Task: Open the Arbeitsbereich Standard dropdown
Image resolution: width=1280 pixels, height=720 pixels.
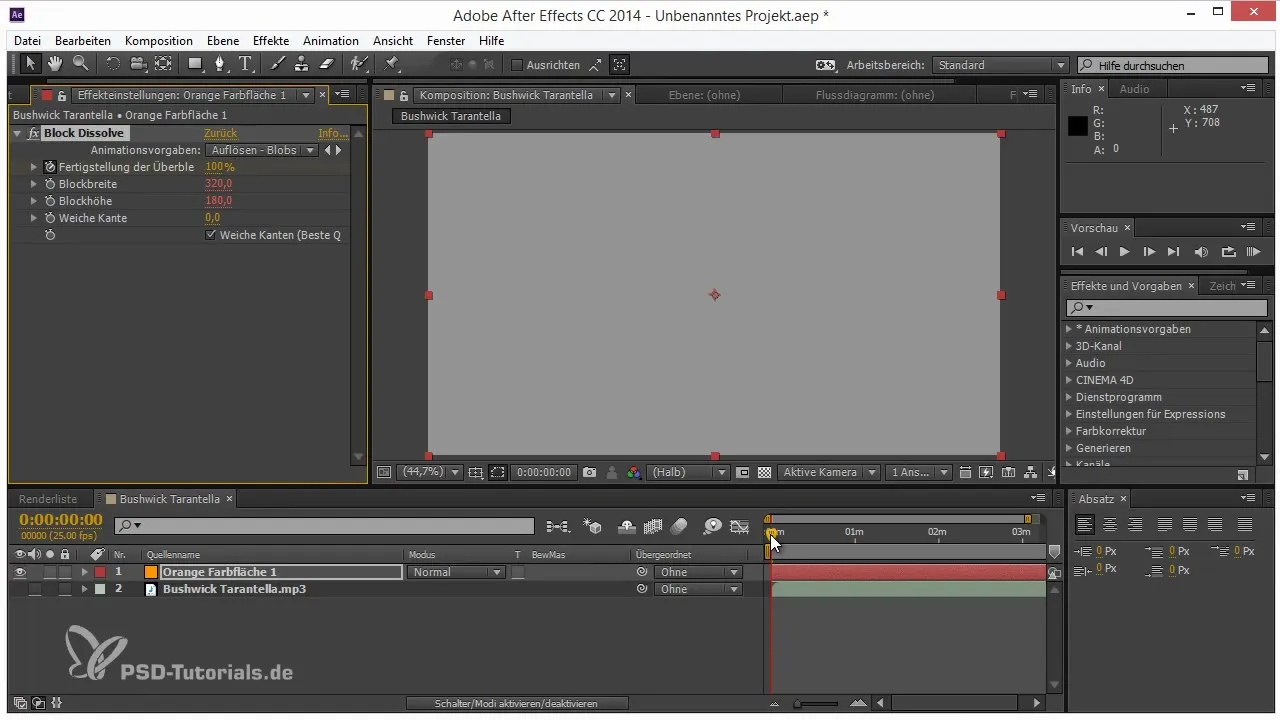Action: tap(1000, 65)
